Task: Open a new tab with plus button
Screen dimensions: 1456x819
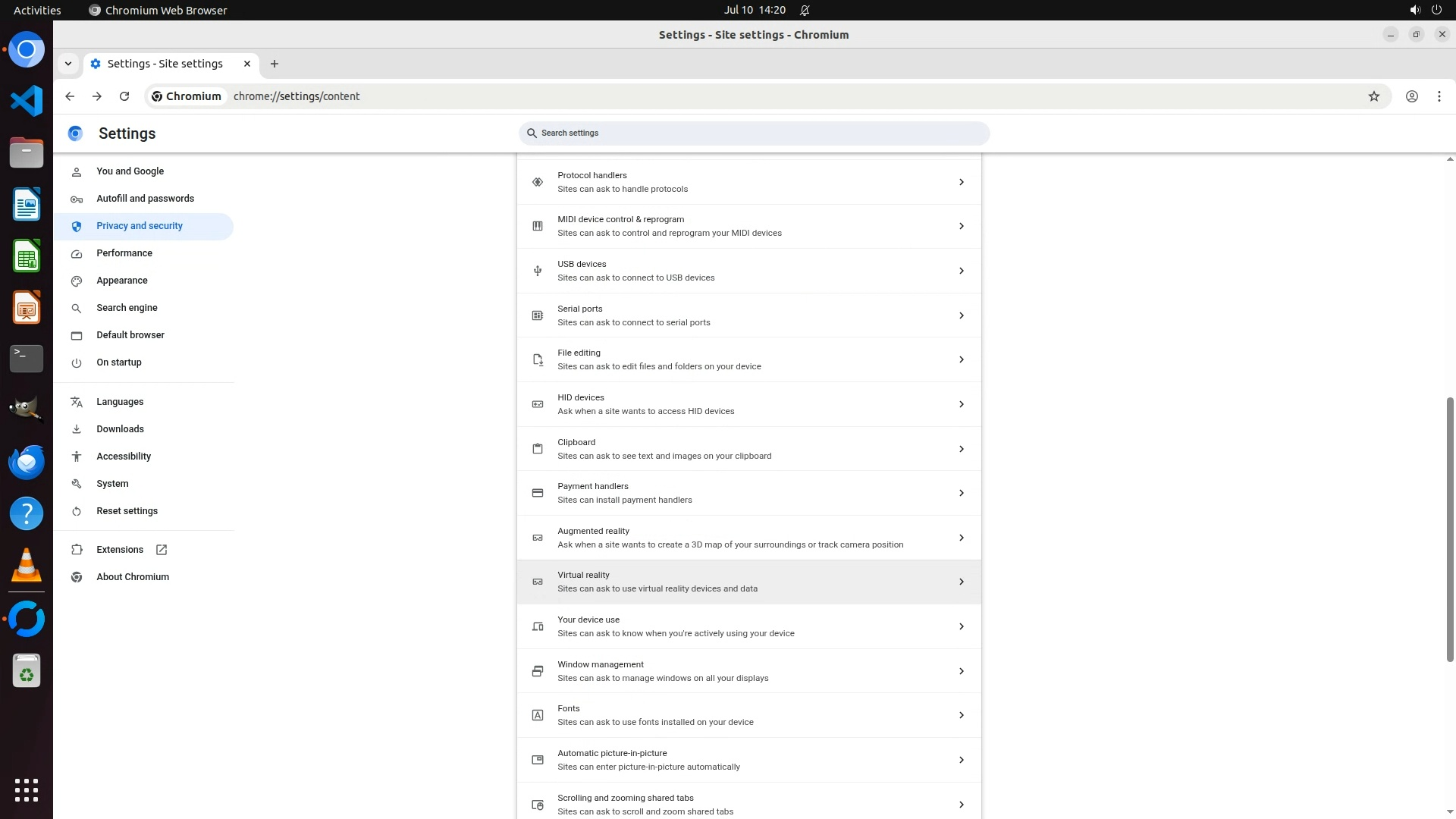Action: click(x=275, y=64)
